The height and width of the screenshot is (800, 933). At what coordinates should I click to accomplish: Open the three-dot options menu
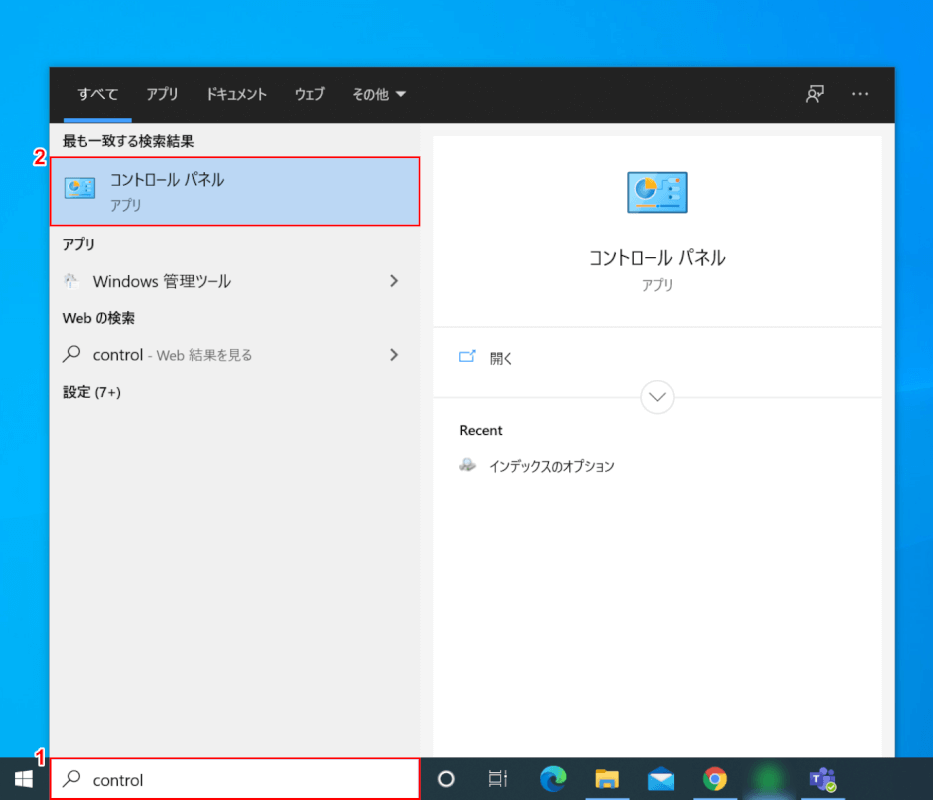[x=860, y=94]
